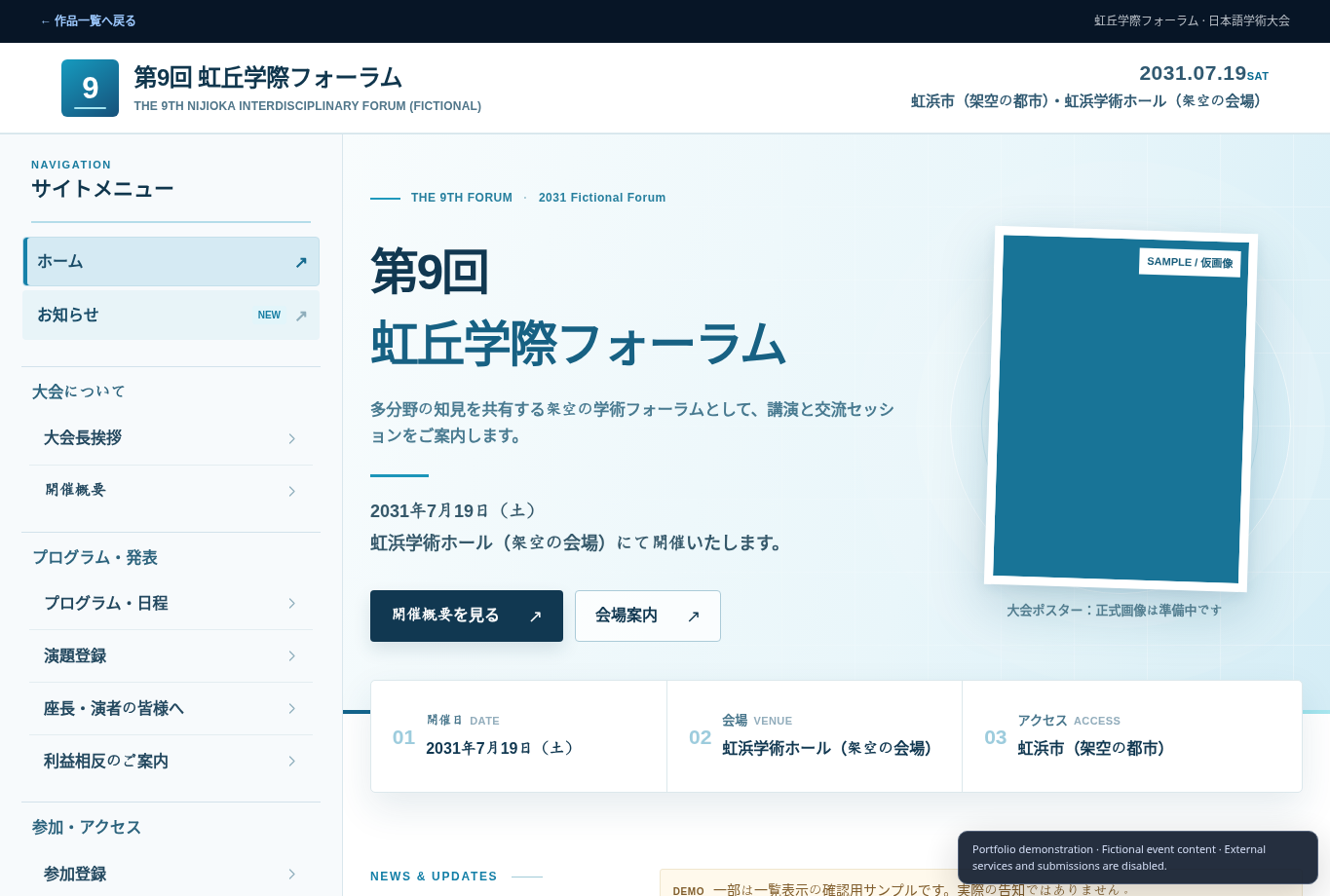Open 参加登録 menu item
1330x896 pixels.
(x=171, y=875)
